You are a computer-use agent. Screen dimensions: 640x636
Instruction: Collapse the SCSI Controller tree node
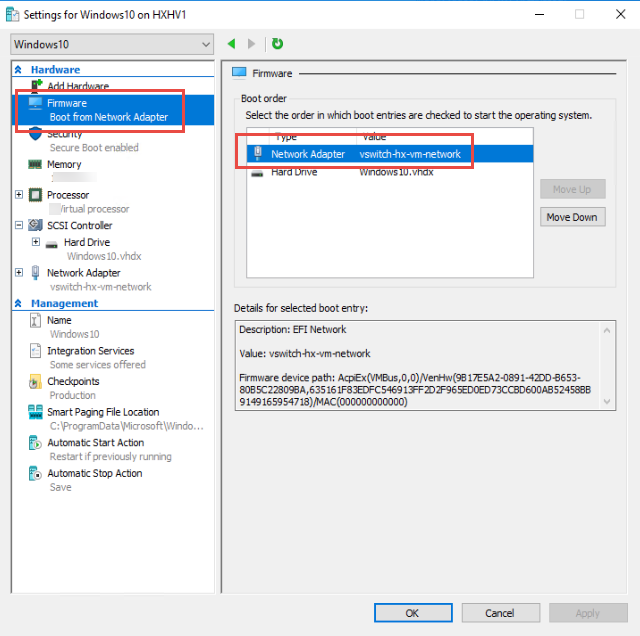pos(19,225)
